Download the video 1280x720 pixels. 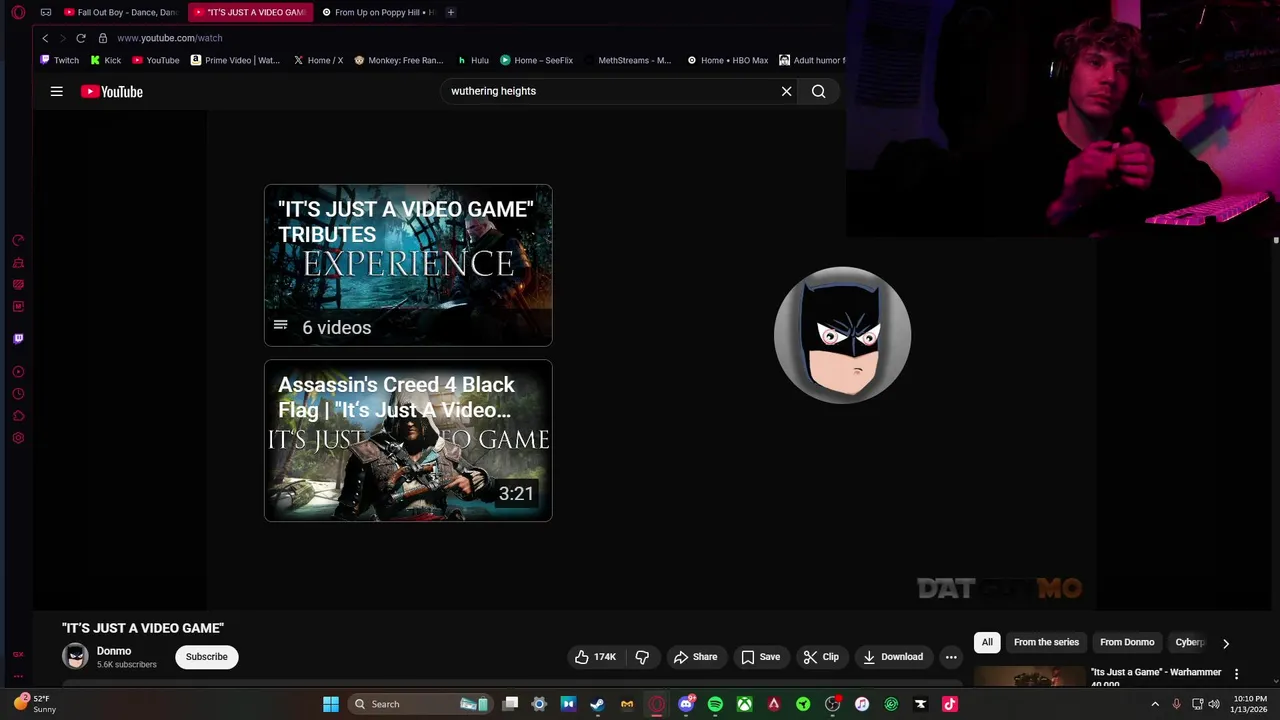tap(893, 657)
